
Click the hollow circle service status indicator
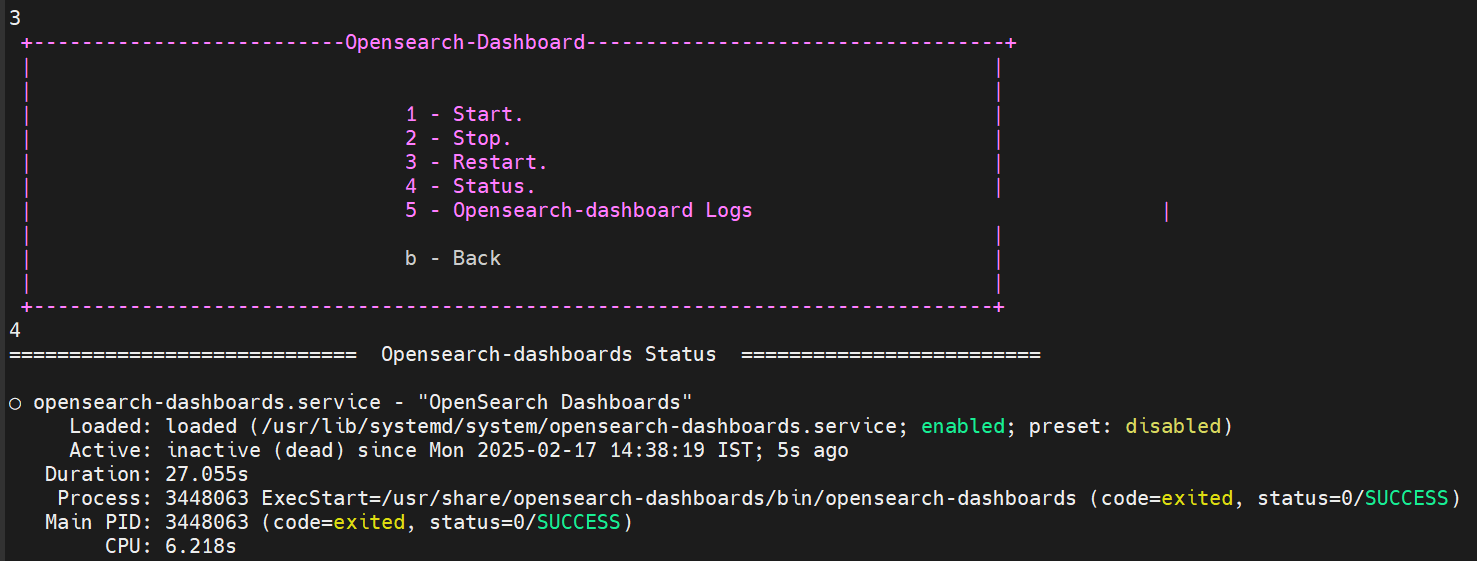tap(15, 403)
